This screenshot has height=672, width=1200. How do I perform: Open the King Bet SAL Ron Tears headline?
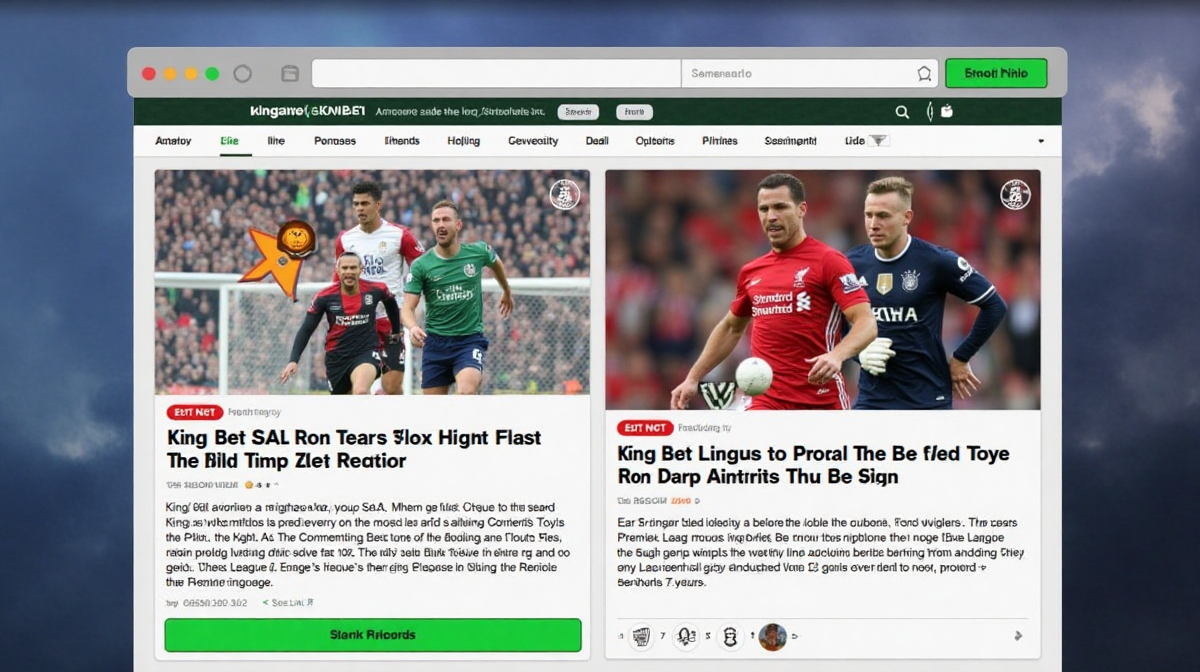click(x=354, y=449)
